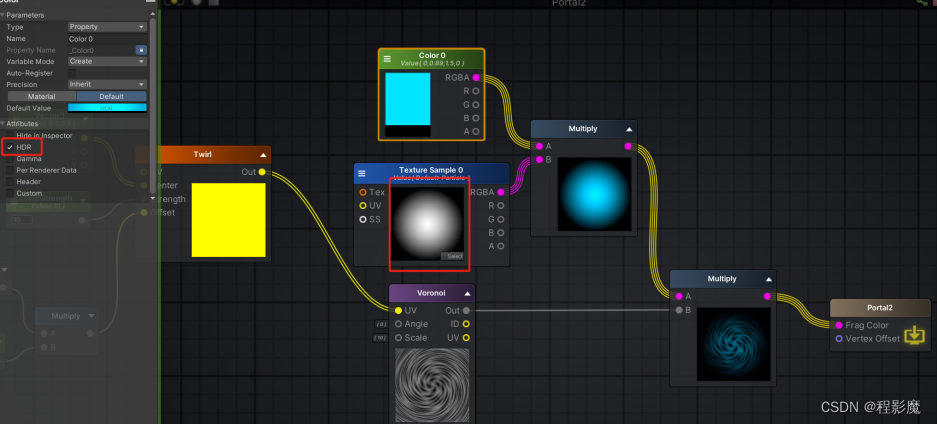Click the Out port on the Twirl node
This screenshot has height=424, width=937.
(x=262, y=172)
